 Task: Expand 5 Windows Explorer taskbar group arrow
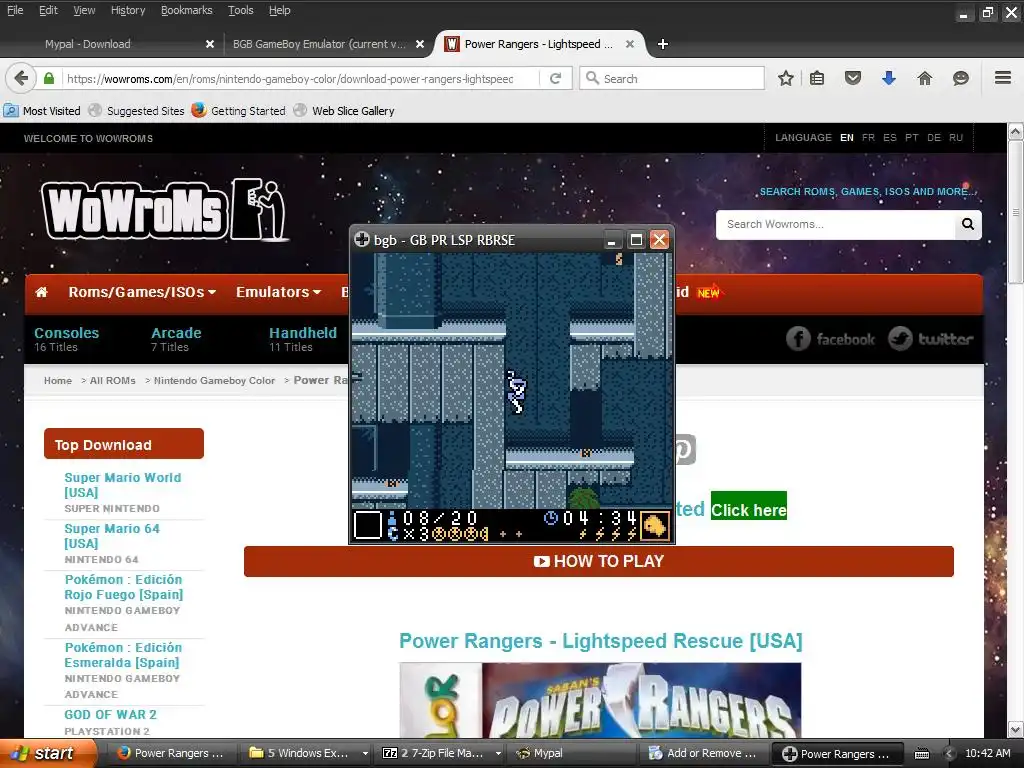(365, 754)
